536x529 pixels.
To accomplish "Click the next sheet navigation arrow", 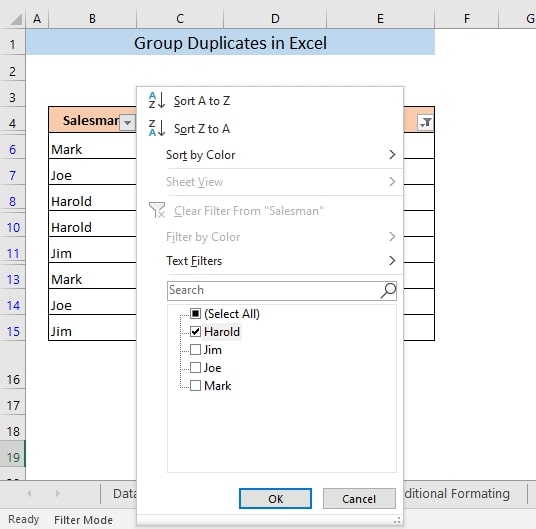I will [x=57, y=493].
